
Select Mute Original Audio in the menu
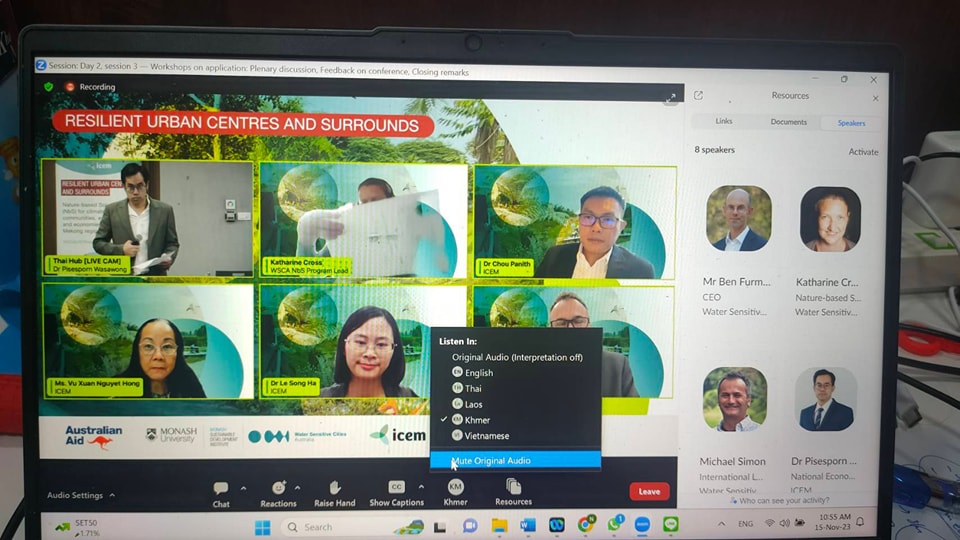click(x=491, y=461)
